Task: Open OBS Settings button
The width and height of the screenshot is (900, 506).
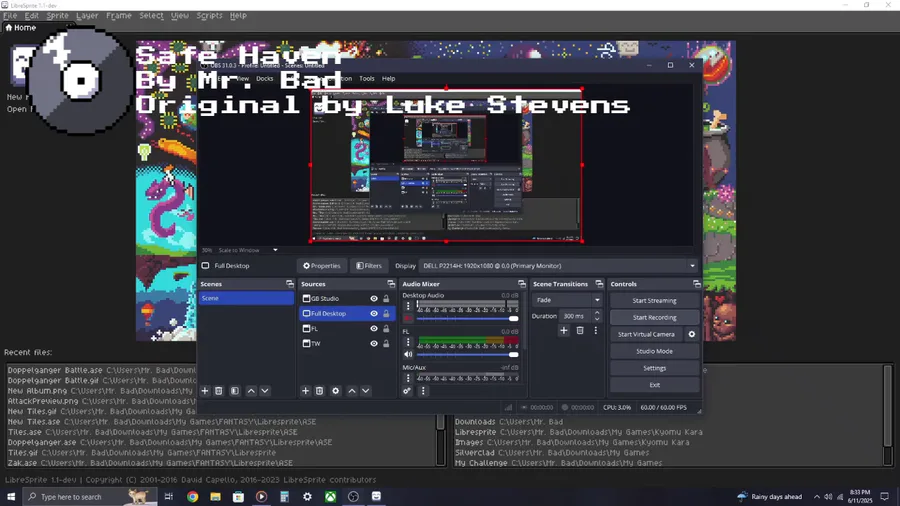Action: click(654, 368)
